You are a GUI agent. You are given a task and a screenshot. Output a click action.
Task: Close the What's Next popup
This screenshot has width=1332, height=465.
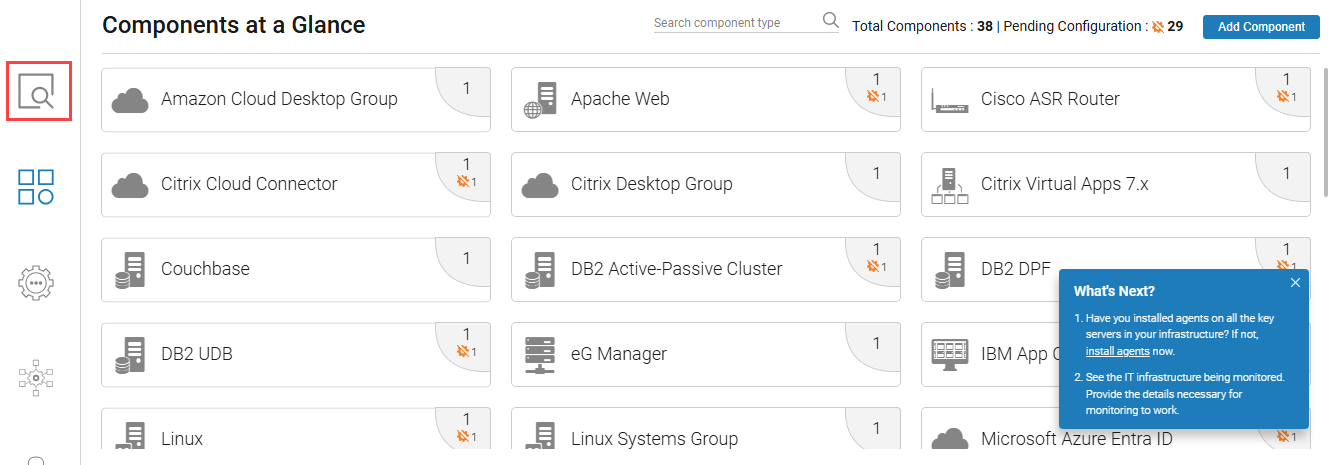point(1295,283)
